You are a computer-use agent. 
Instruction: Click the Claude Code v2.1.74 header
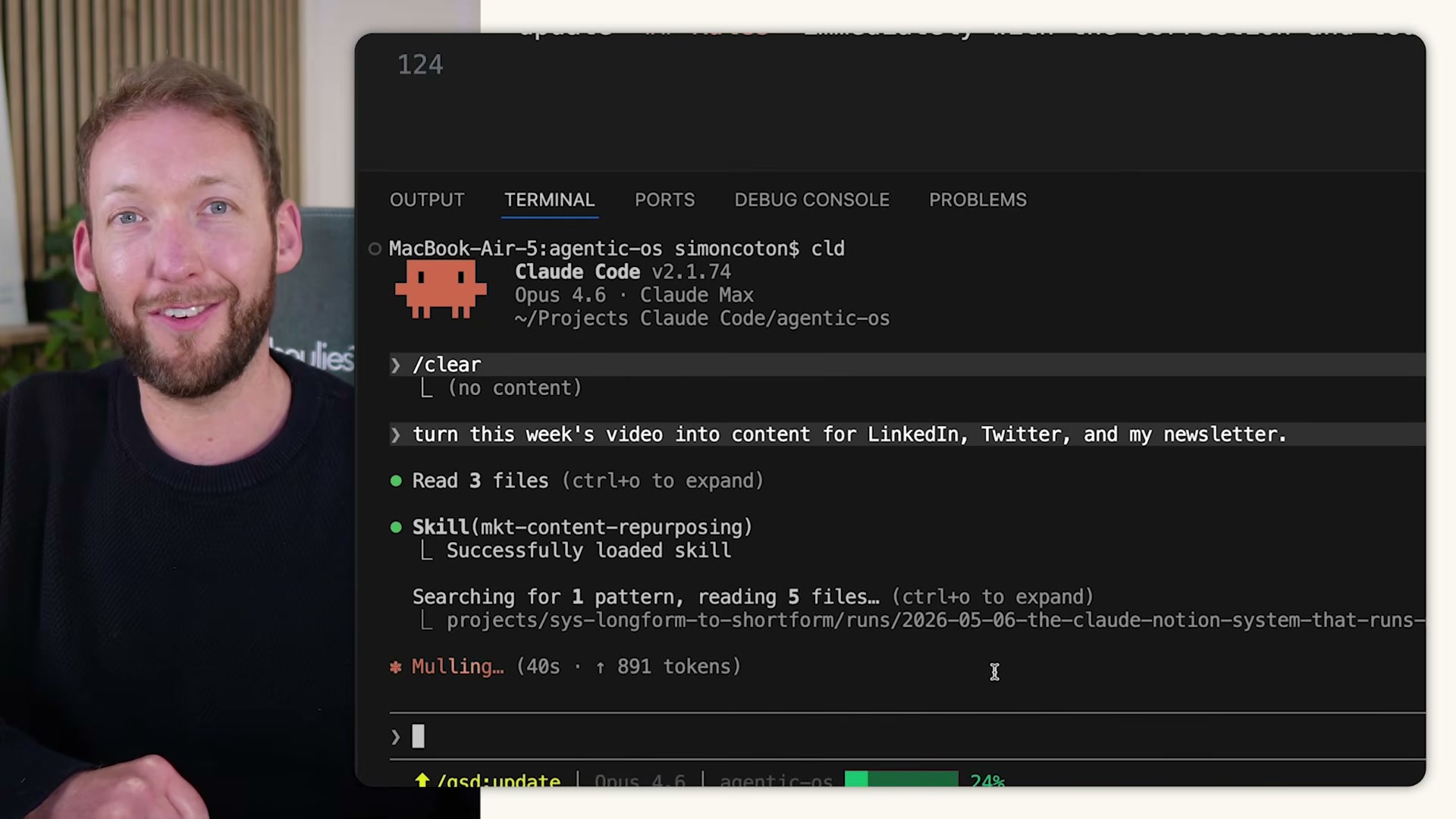pos(623,271)
